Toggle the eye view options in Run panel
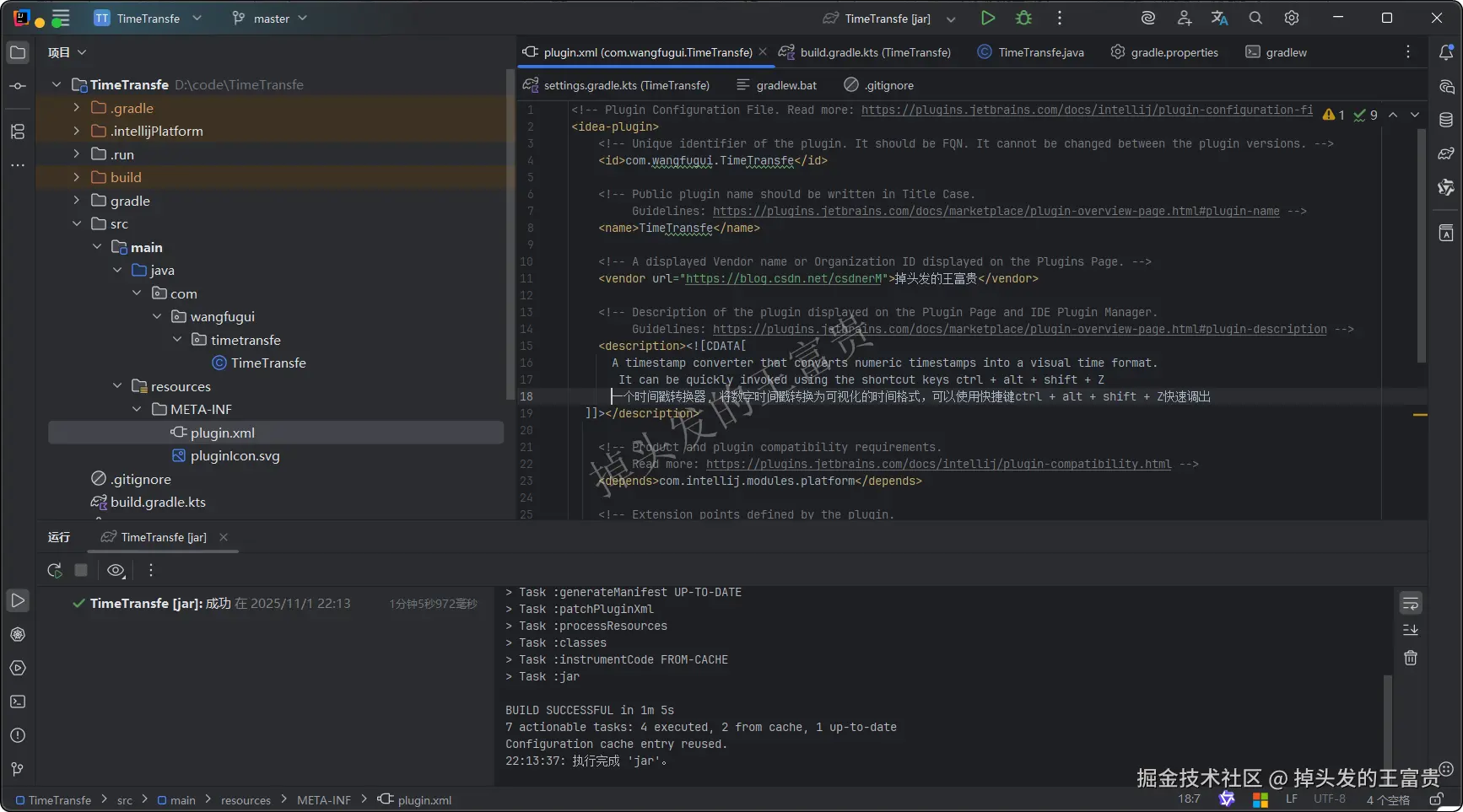The width and height of the screenshot is (1463, 812). [116, 571]
